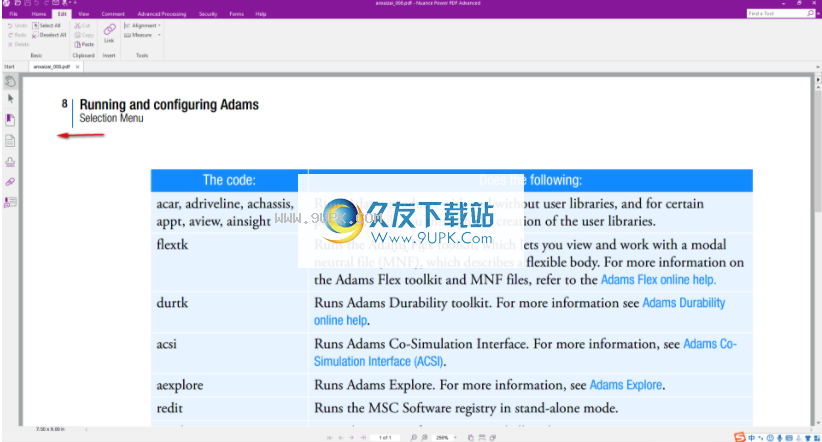The width and height of the screenshot is (822, 442).
Task: Click the zoom level field showing 256%
Action: [442, 437]
